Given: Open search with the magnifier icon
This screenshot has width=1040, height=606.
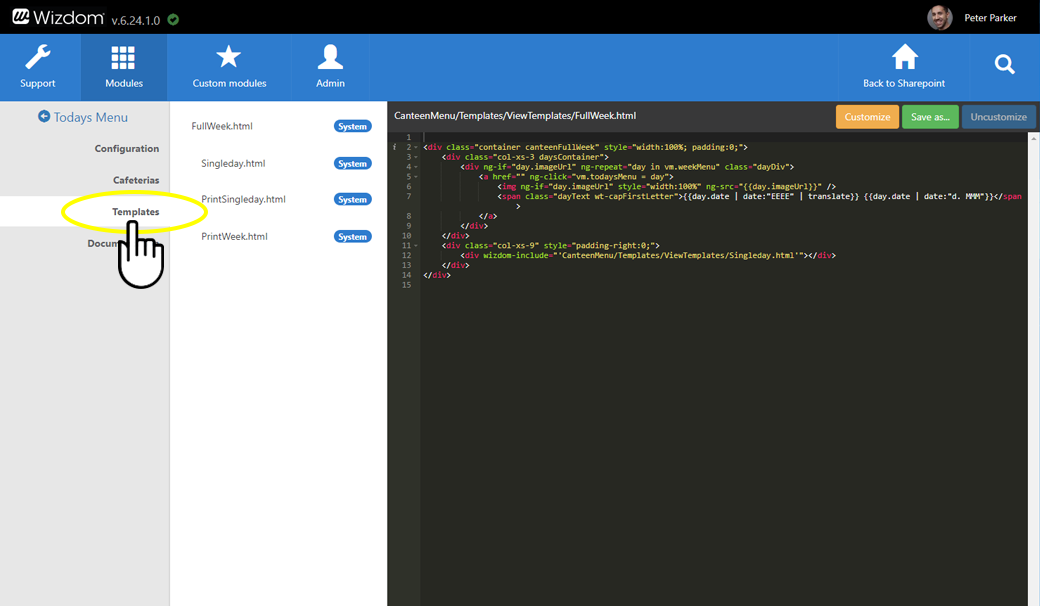Looking at the screenshot, I should click(x=1004, y=65).
